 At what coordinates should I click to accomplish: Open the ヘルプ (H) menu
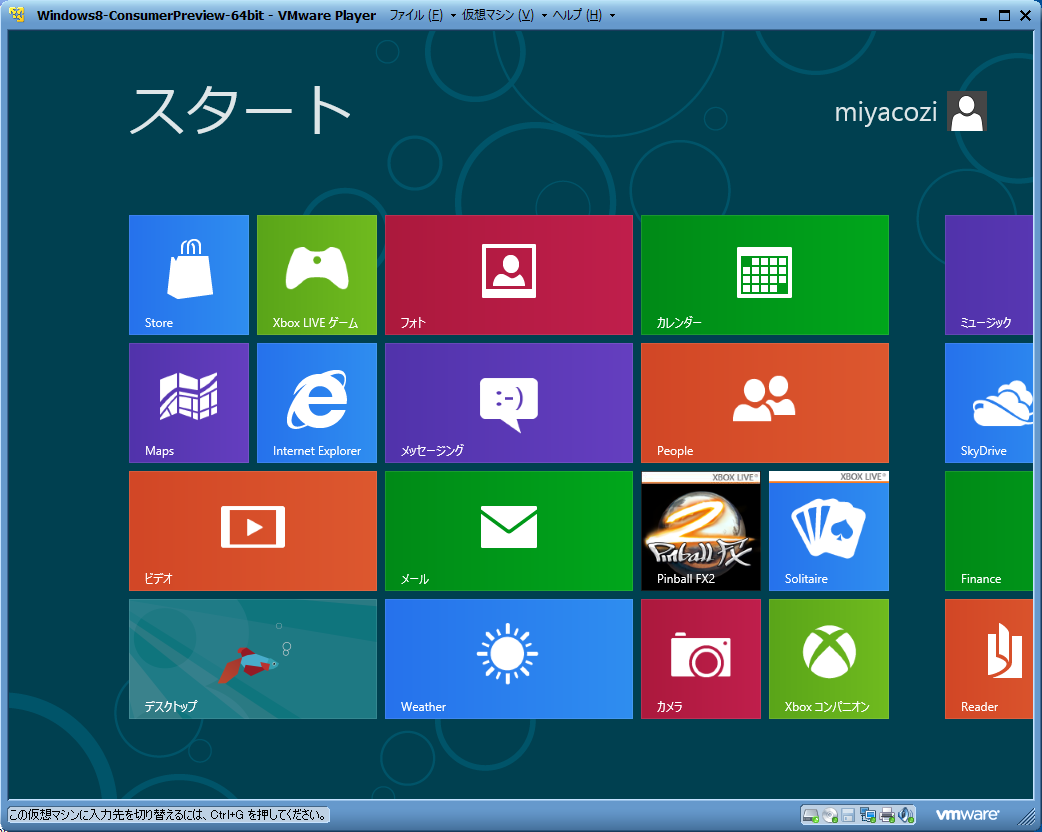click(577, 15)
